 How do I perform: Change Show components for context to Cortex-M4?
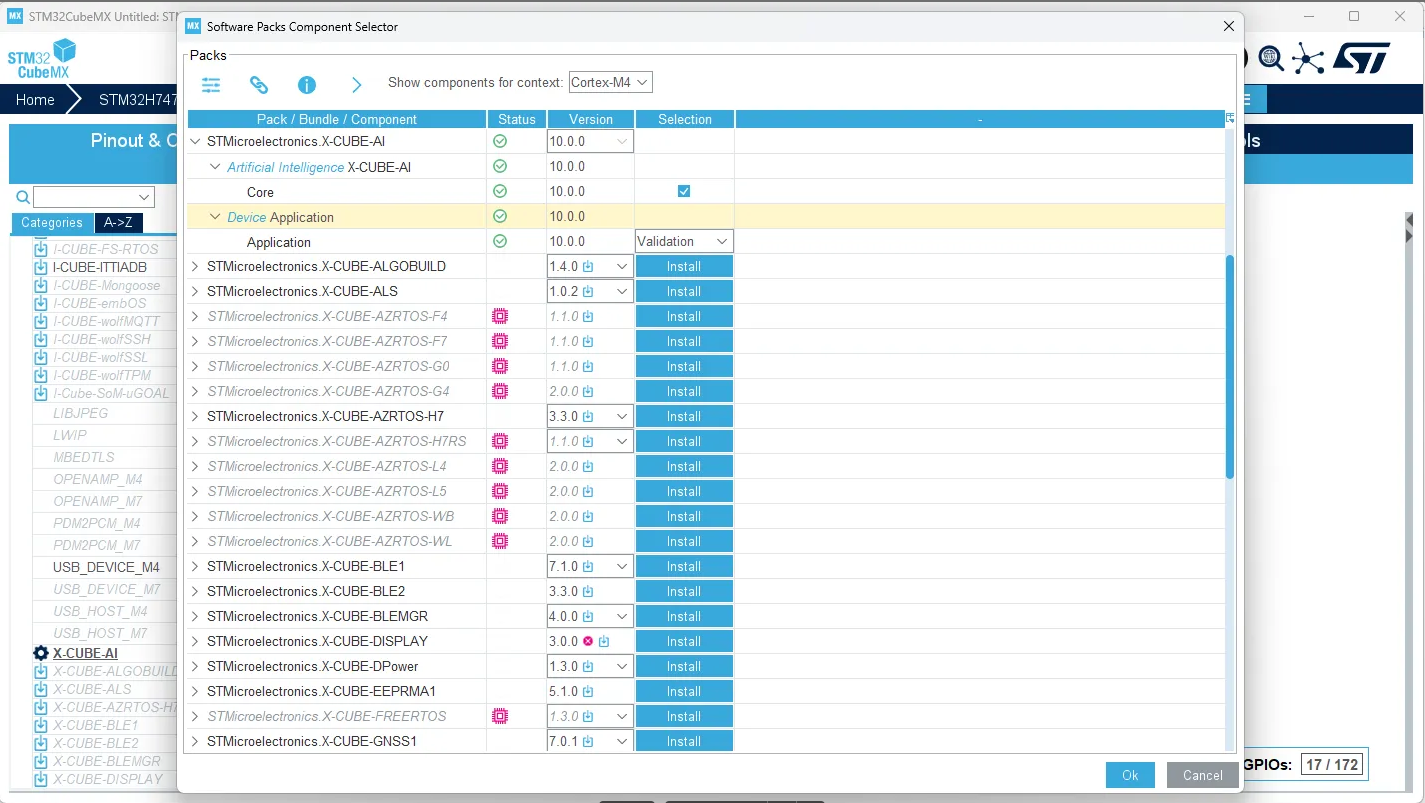coord(610,82)
